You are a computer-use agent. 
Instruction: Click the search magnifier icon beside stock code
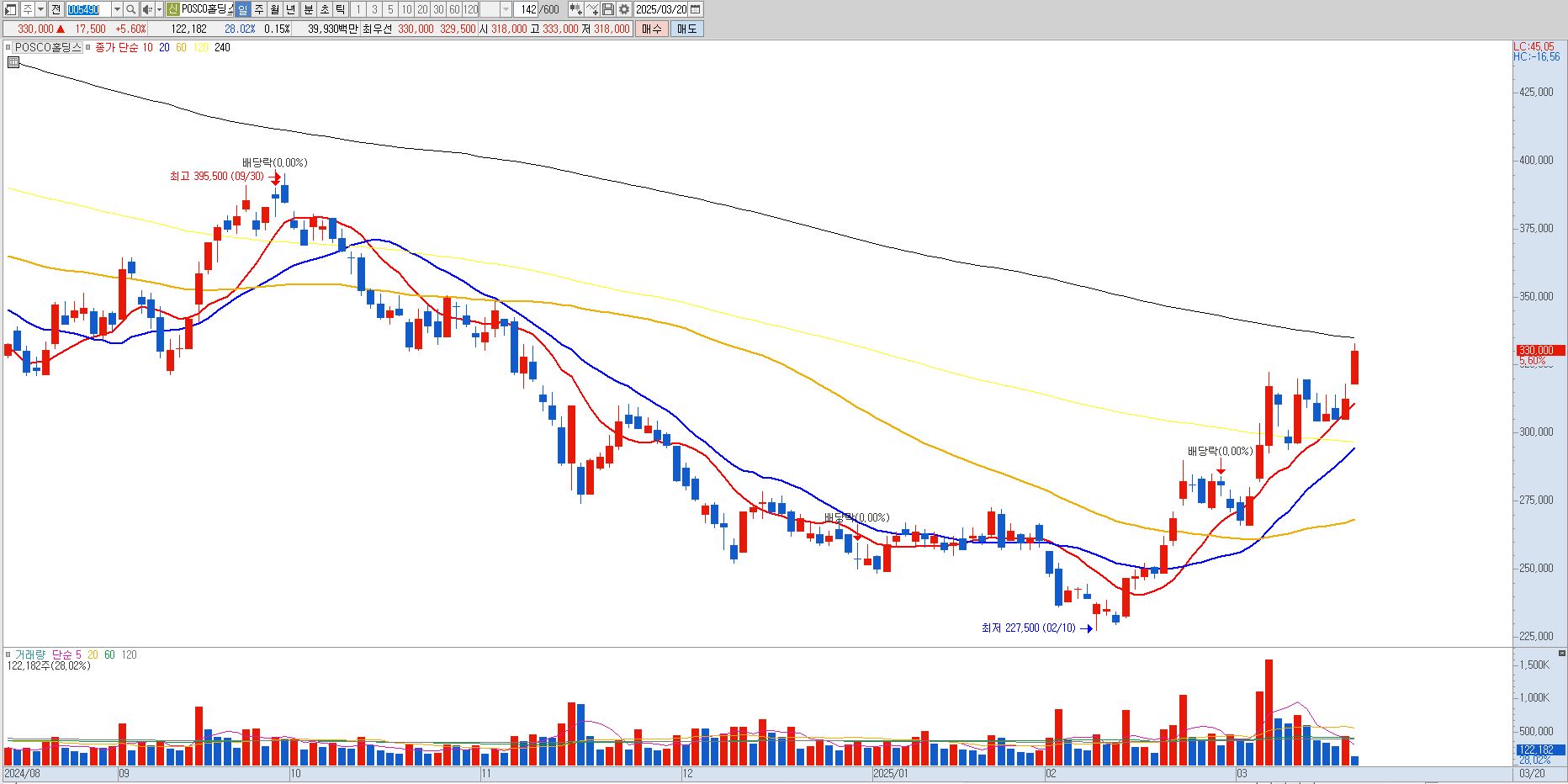pyautogui.click(x=131, y=9)
